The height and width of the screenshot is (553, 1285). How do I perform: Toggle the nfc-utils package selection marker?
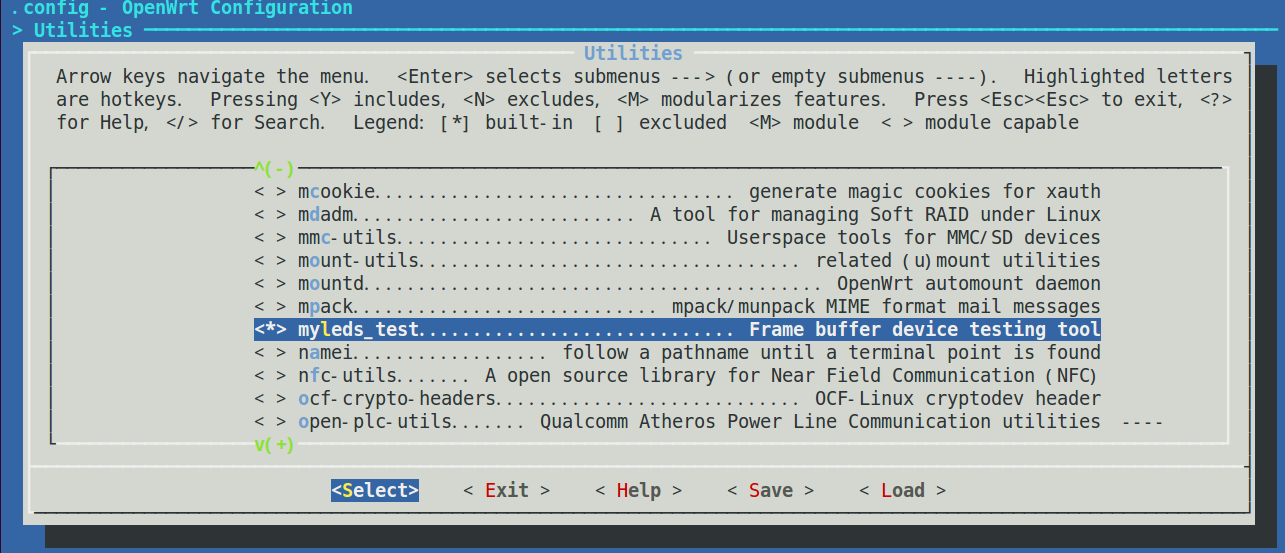coord(271,375)
